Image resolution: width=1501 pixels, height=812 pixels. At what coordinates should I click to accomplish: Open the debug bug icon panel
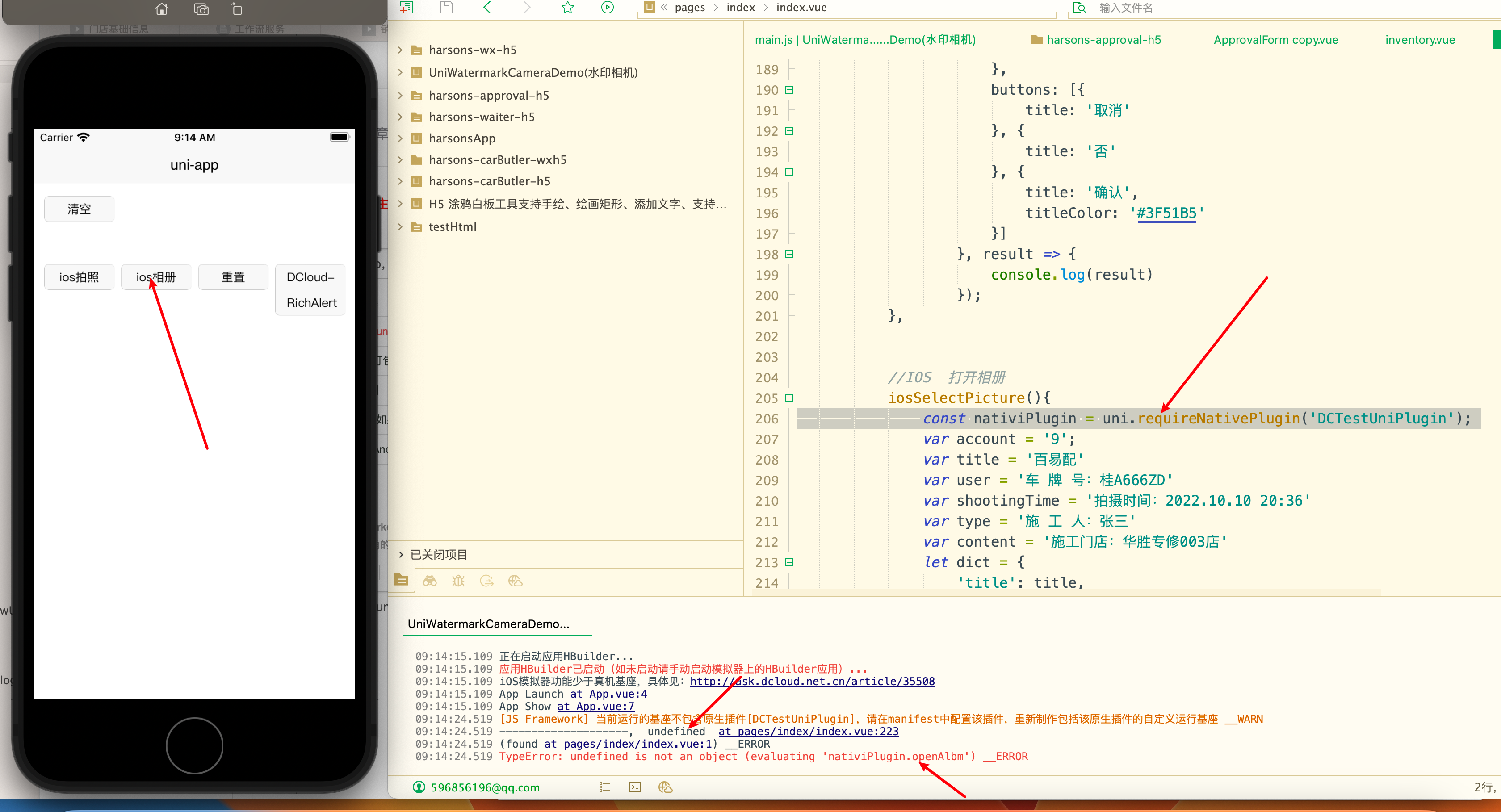click(x=458, y=581)
